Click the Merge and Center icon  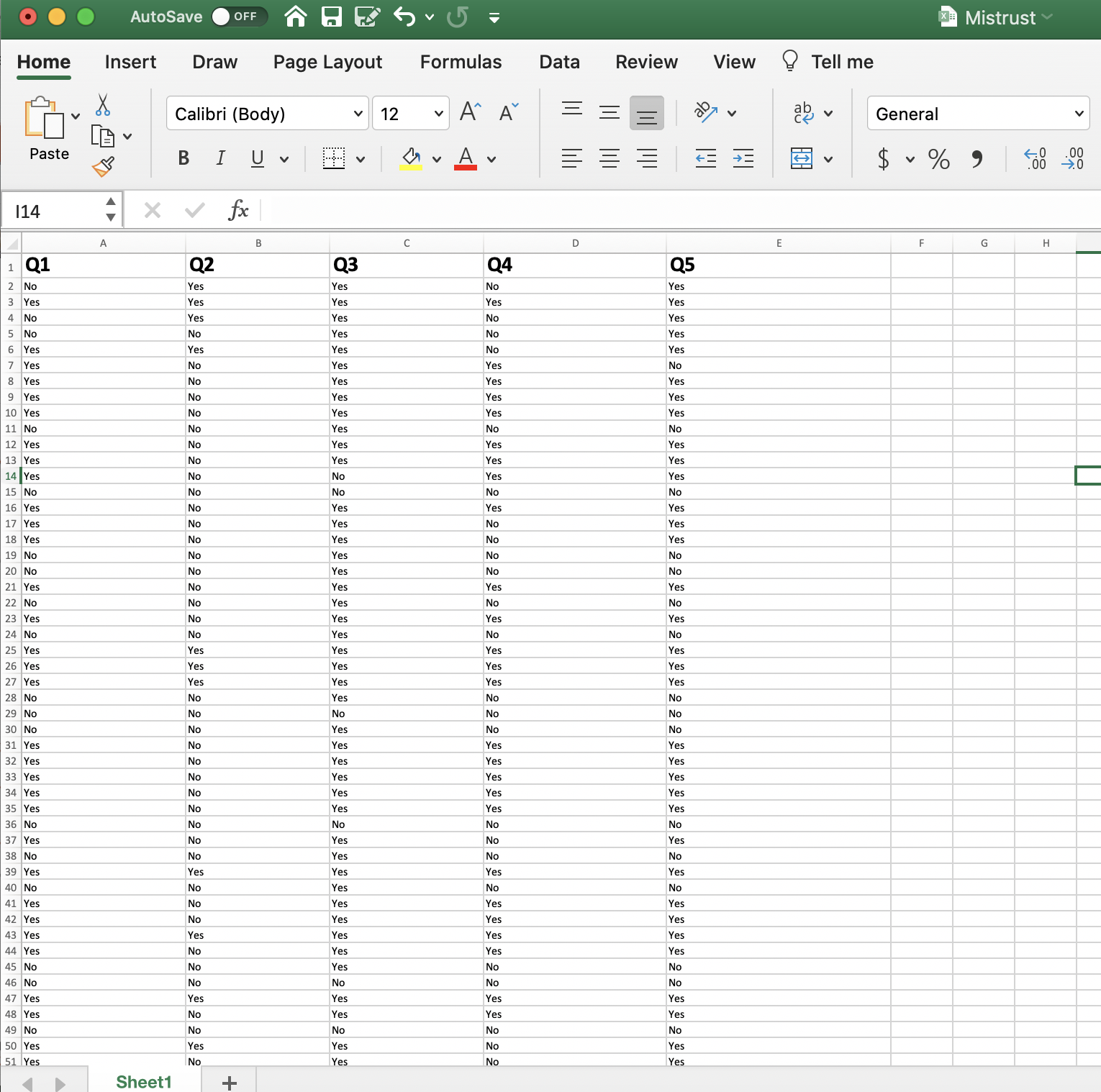tap(802, 158)
